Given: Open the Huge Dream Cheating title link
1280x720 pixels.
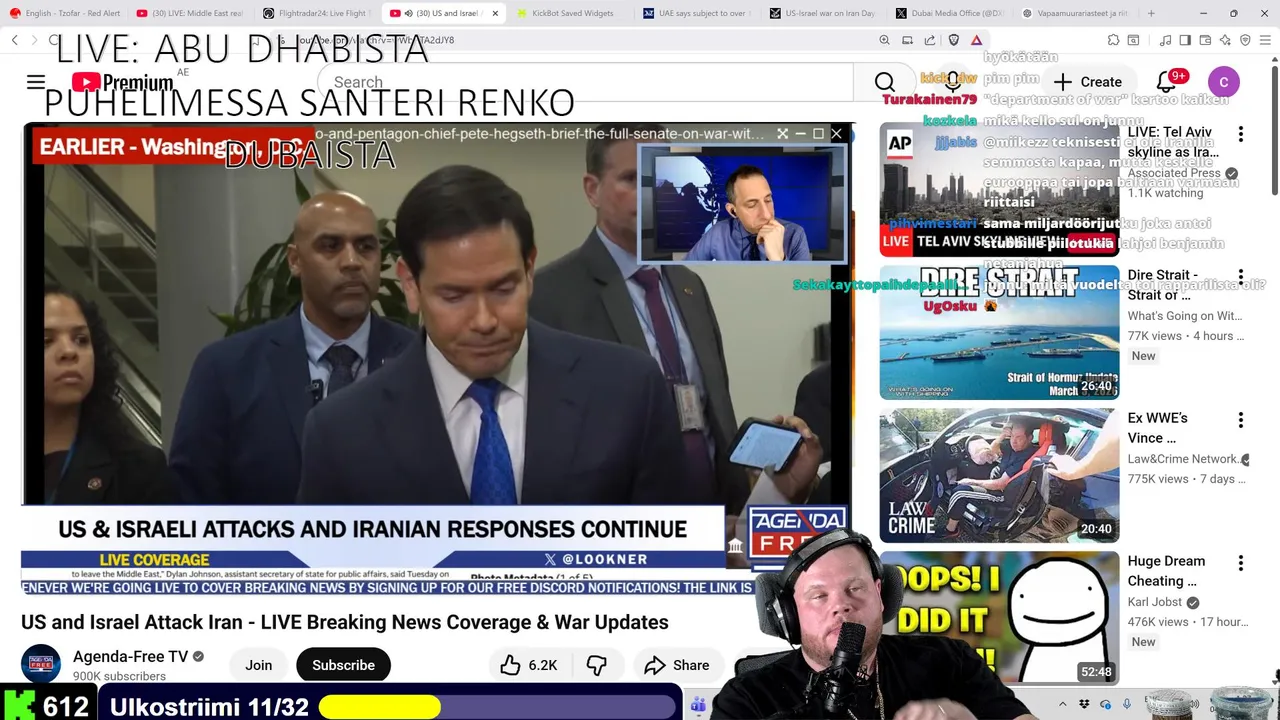Looking at the screenshot, I should pos(1166,571).
